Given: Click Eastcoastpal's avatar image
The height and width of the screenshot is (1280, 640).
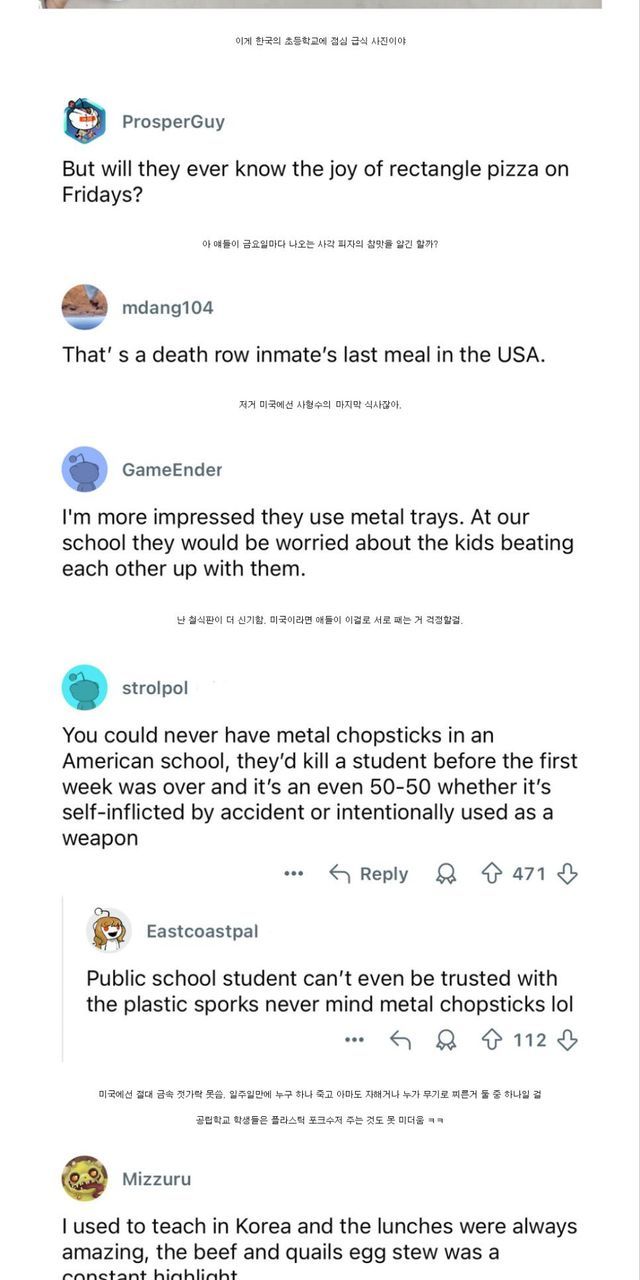Looking at the screenshot, I should coord(109,931).
